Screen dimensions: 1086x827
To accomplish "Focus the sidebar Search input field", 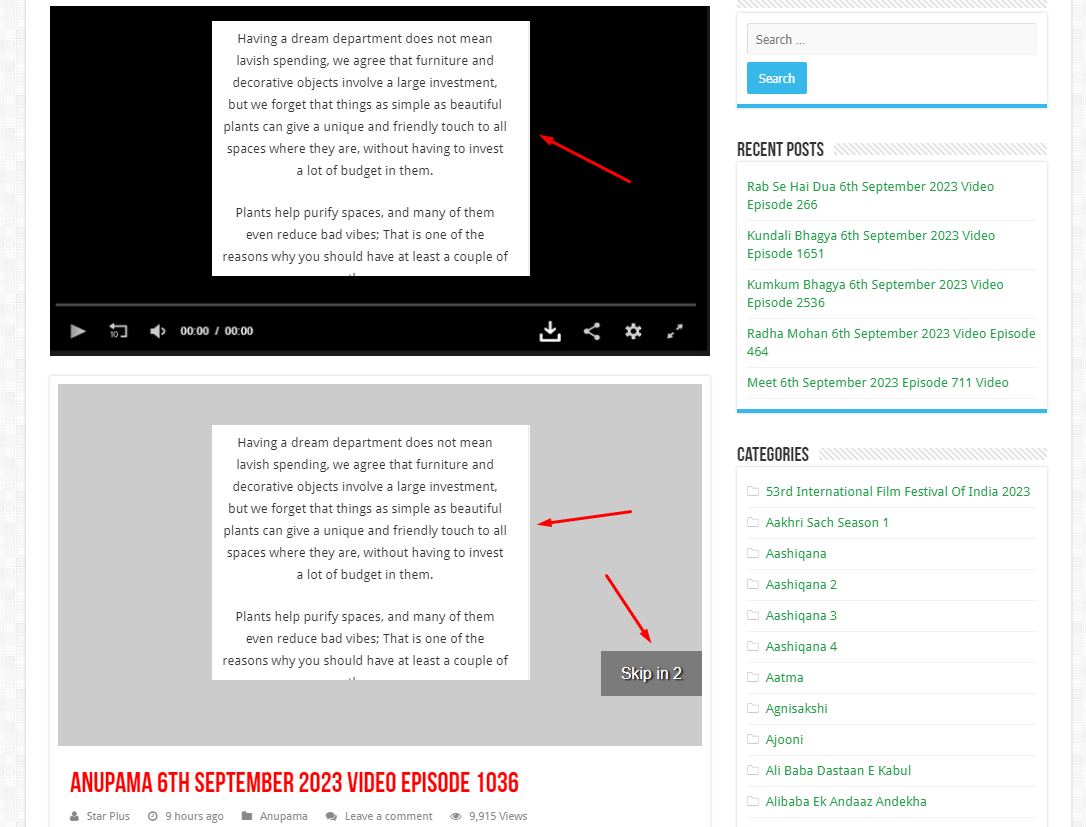I will (891, 40).
